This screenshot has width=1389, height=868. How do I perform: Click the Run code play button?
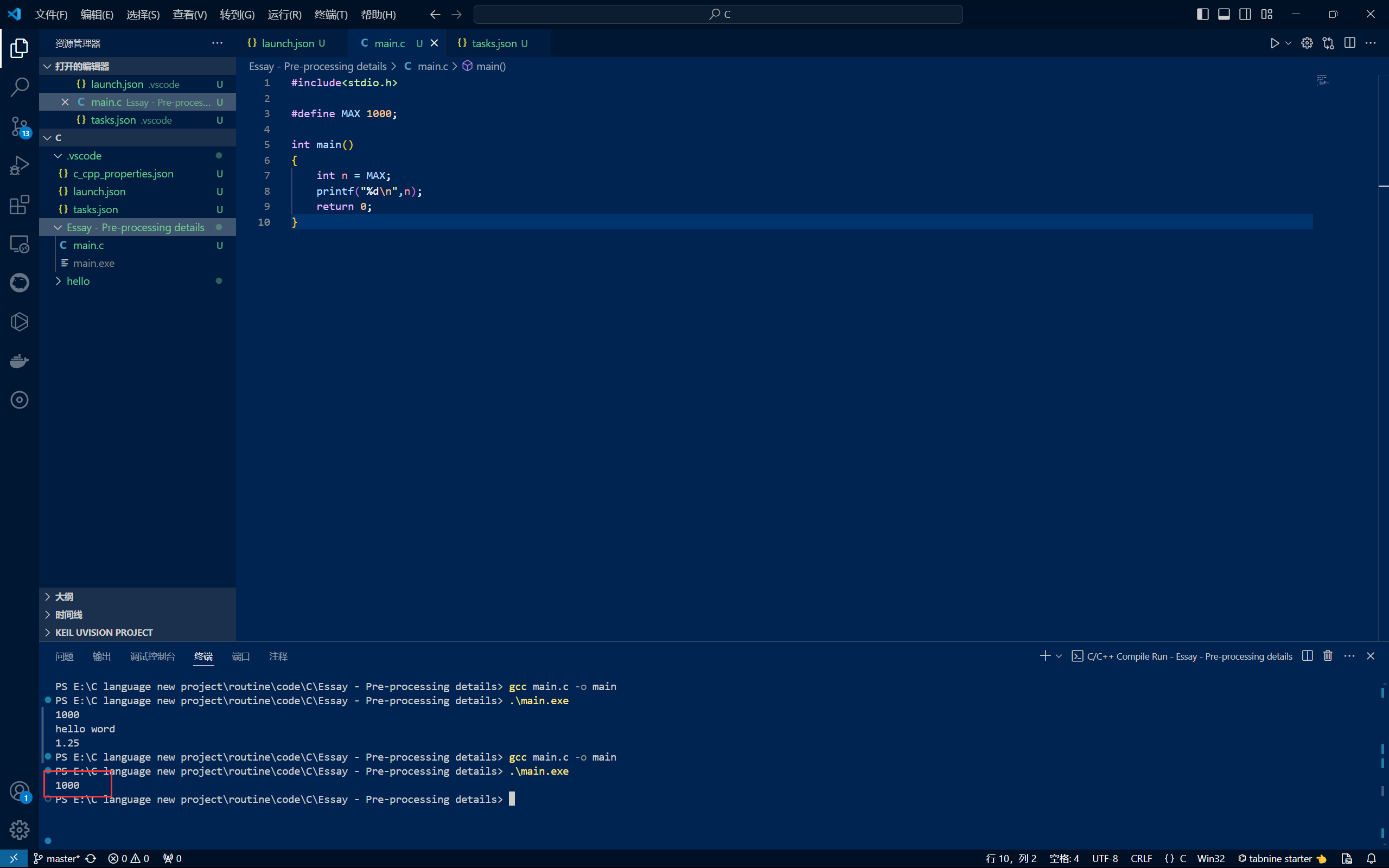click(x=1274, y=43)
